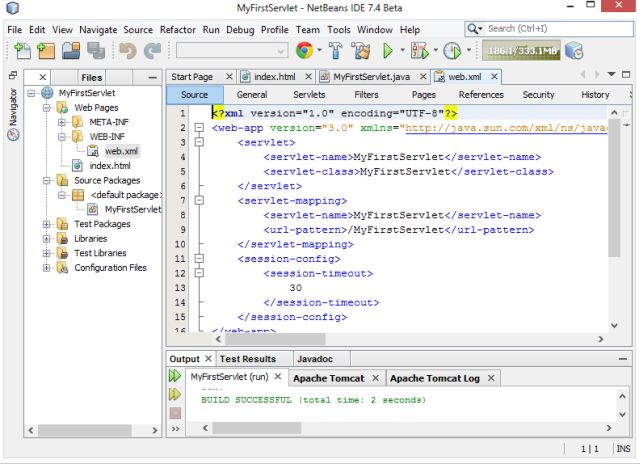Open the empty configuration combo box

pyautogui.click(x=231, y=51)
